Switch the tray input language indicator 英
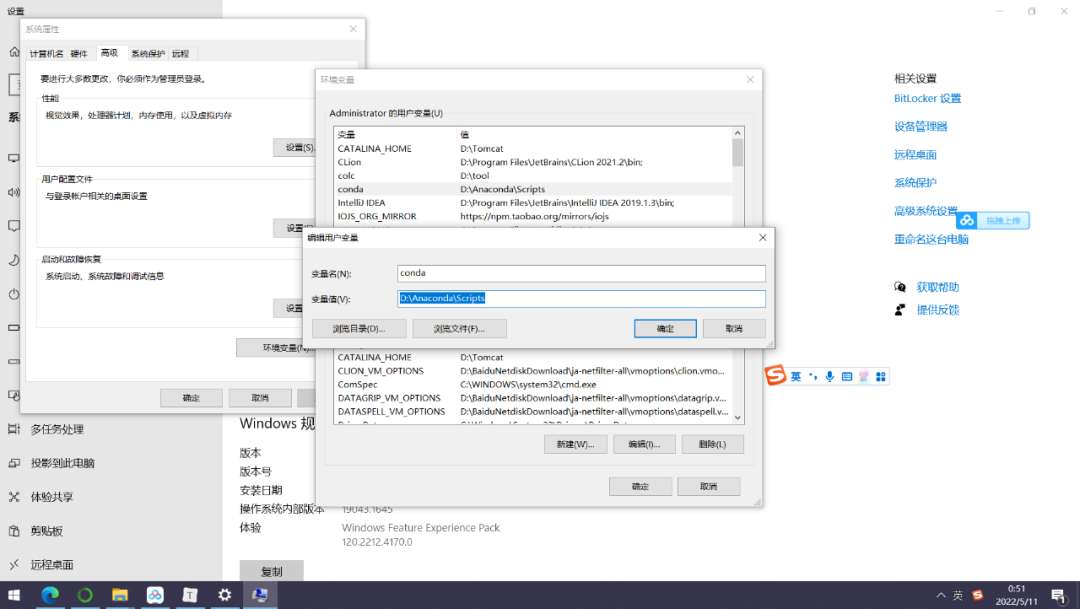This screenshot has width=1080, height=609. [958, 596]
